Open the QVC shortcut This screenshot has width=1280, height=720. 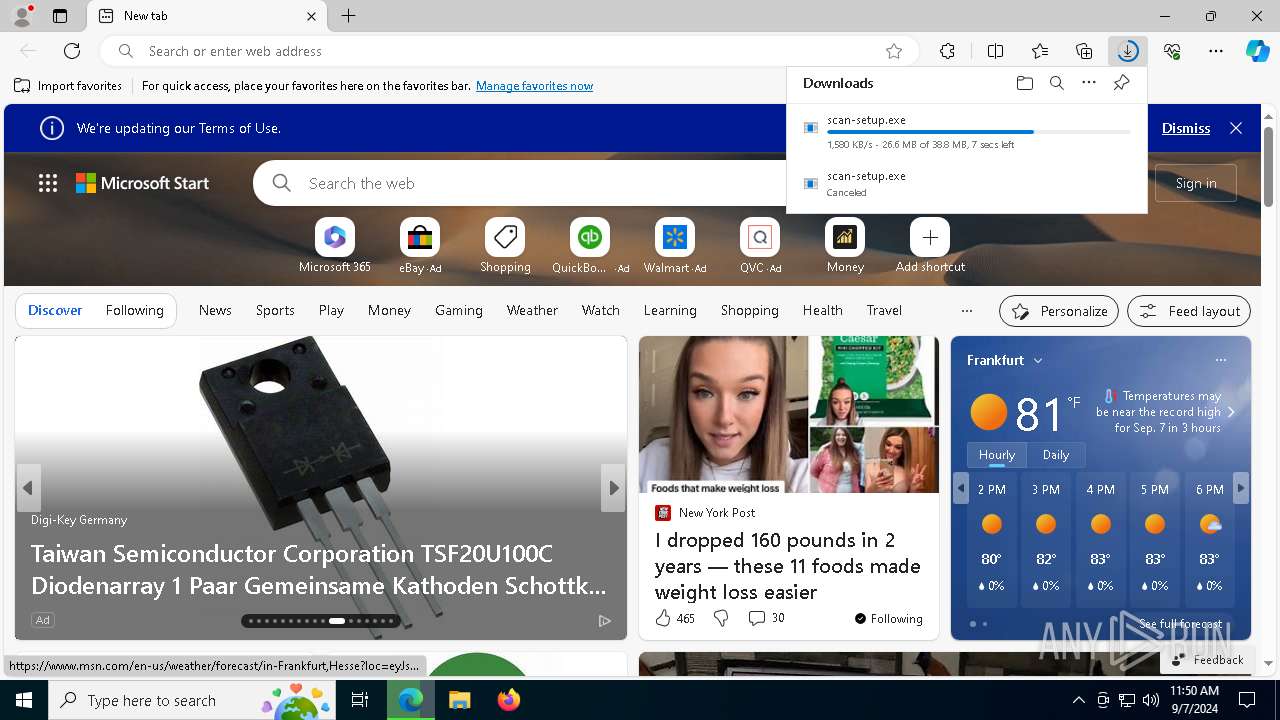(x=760, y=245)
